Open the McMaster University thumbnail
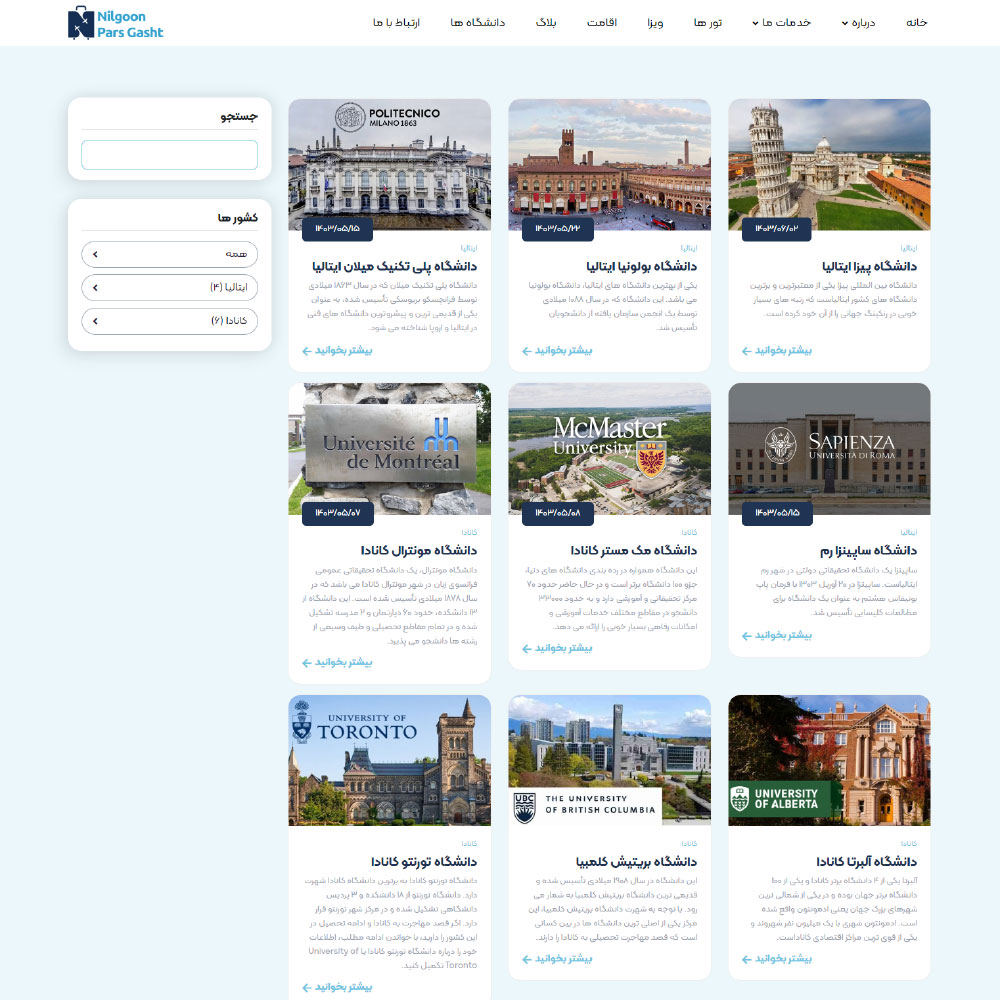1000x1000 pixels. pyautogui.click(x=610, y=449)
